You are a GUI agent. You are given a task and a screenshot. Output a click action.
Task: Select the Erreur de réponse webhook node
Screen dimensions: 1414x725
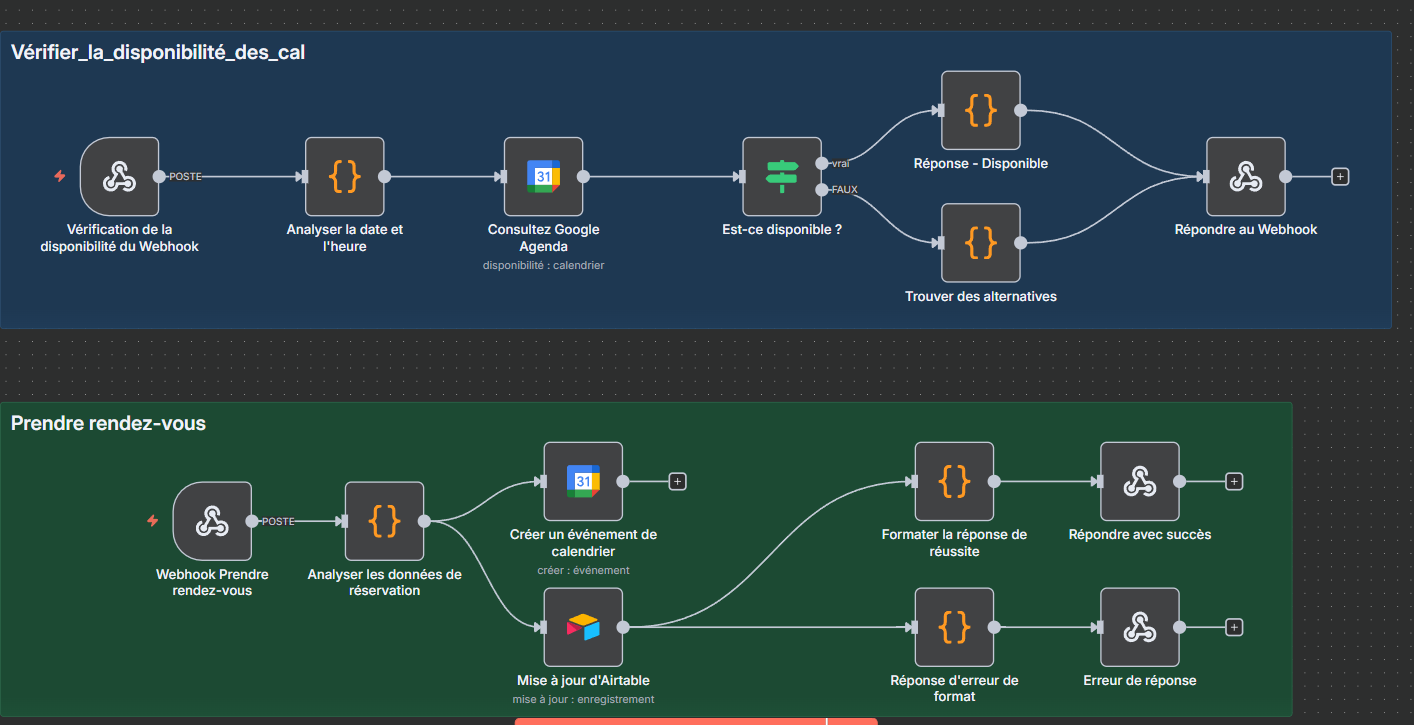tap(1139, 627)
